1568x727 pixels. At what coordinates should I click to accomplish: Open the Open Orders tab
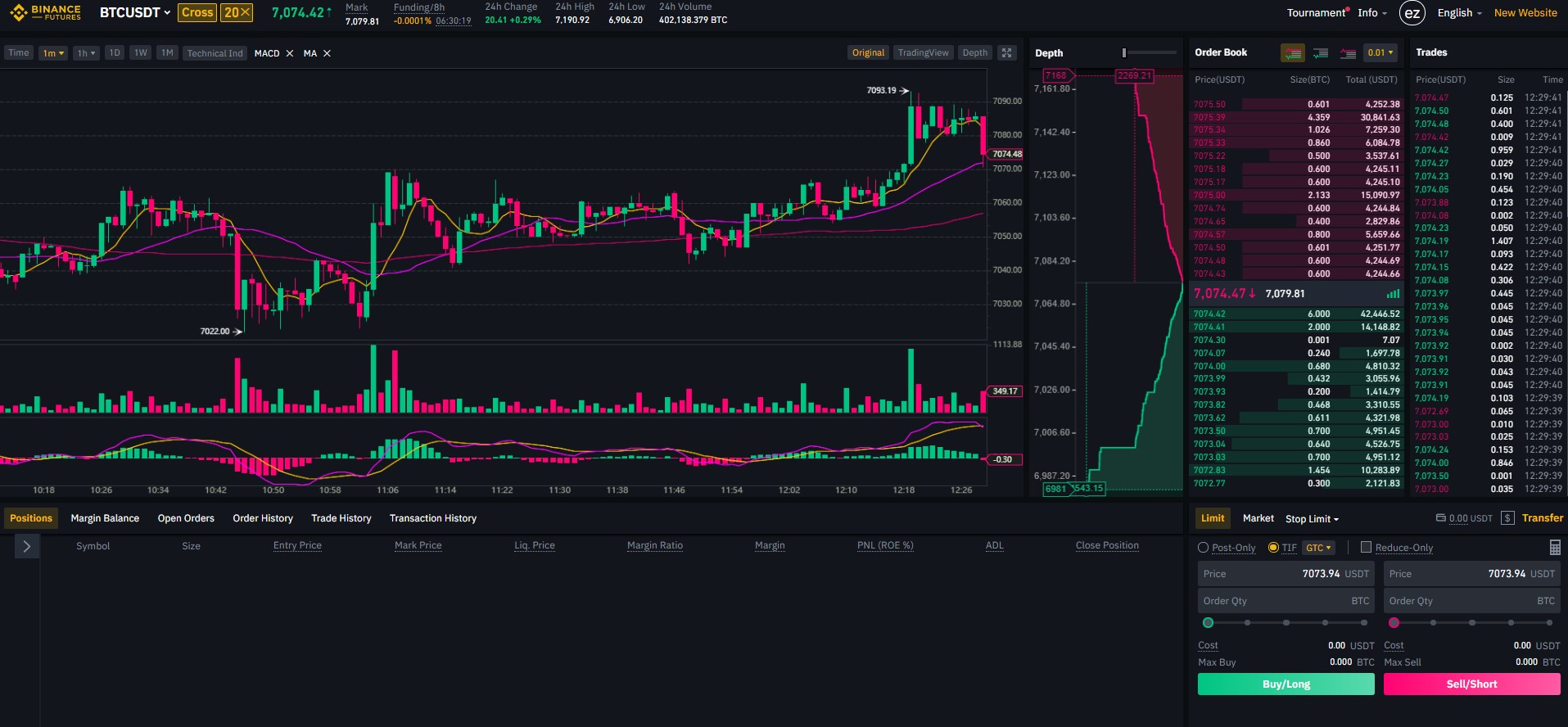186,518
